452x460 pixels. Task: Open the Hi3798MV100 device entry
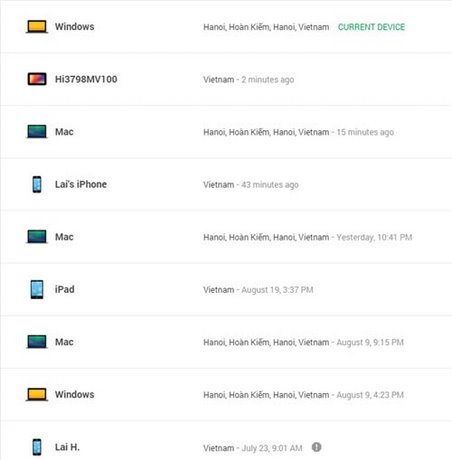click(226, 79)
